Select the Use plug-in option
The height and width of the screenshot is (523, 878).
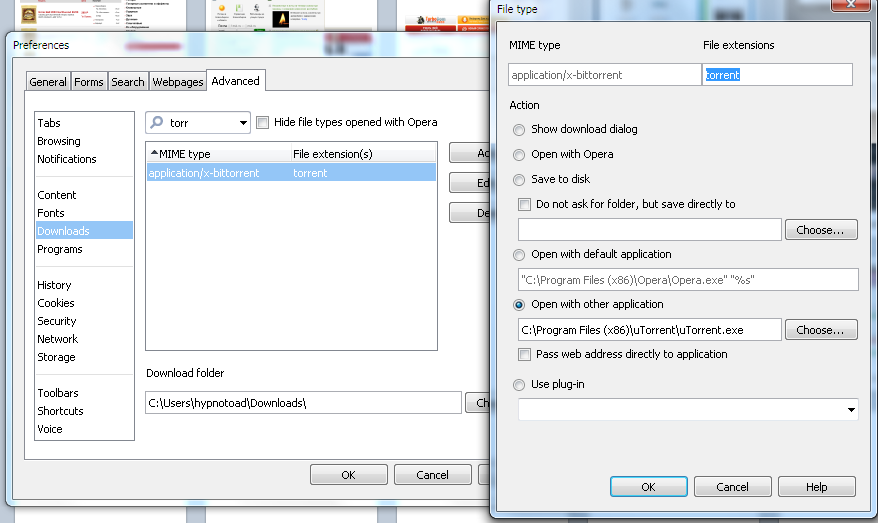(519, 385)
